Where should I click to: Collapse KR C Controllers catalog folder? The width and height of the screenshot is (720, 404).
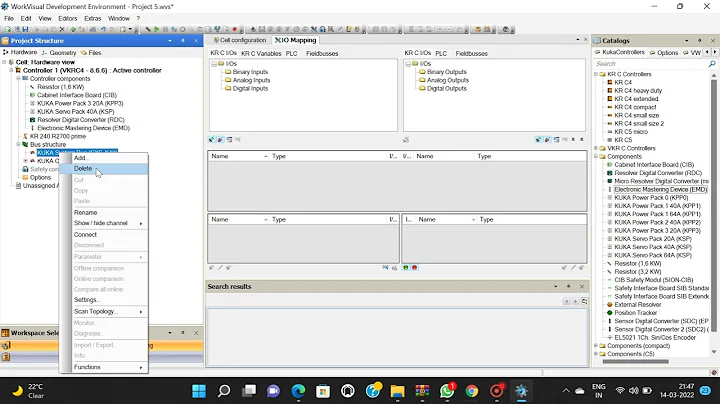pyautogui.click(x=596, y=74)
